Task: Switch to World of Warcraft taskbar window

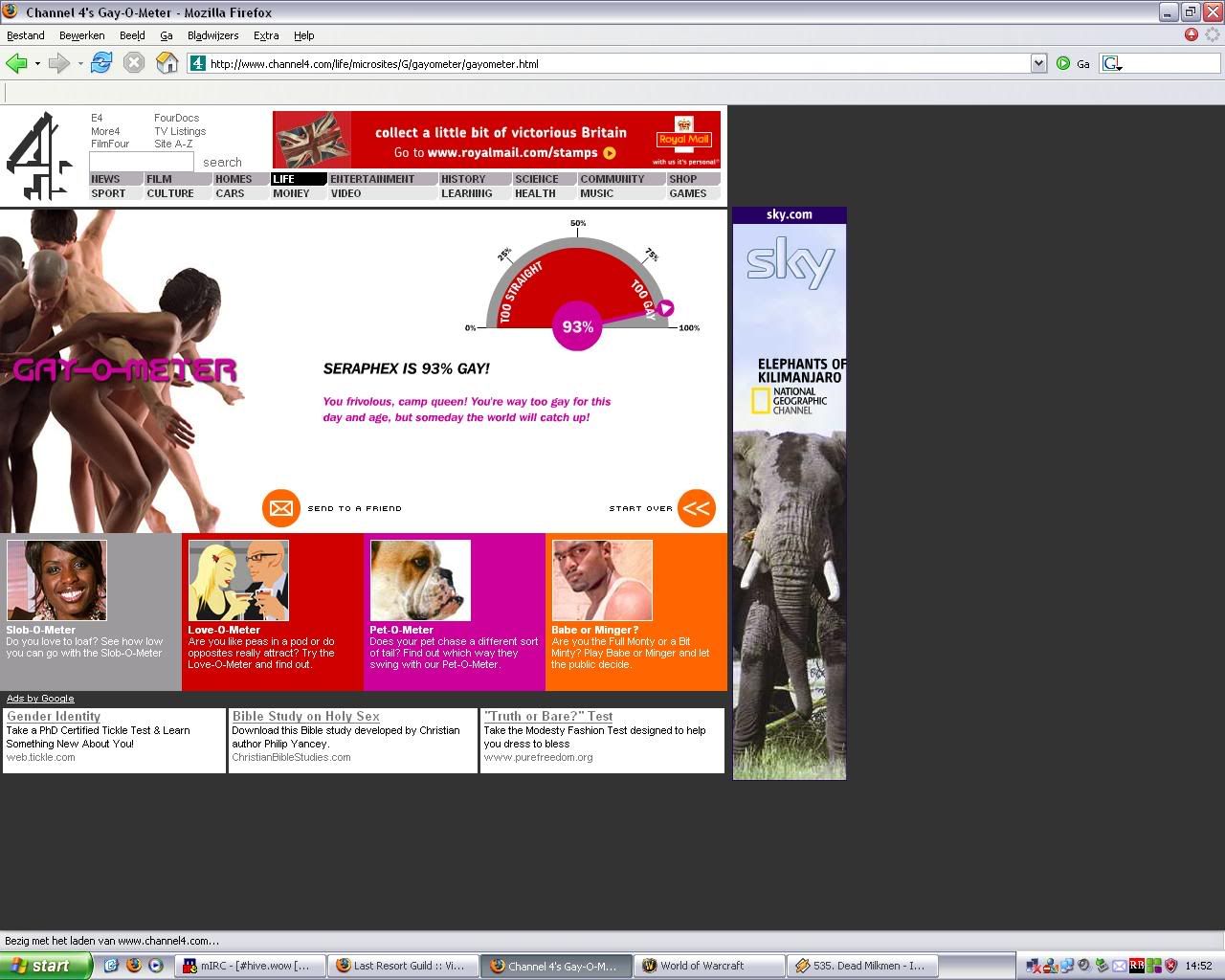Action: 709,966
